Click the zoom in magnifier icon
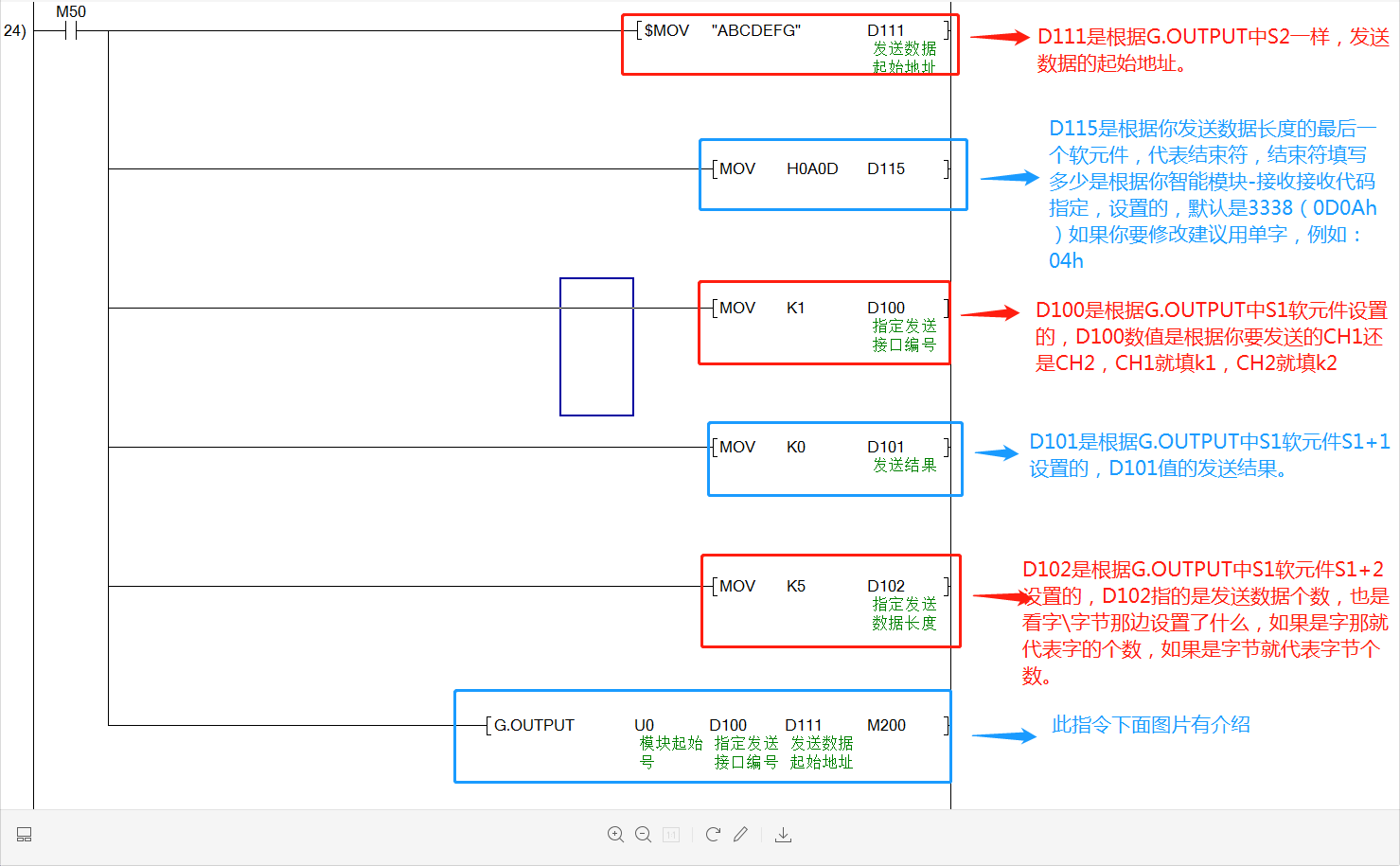The height and width of the screenshot is (866, 1400). (615, 834)
